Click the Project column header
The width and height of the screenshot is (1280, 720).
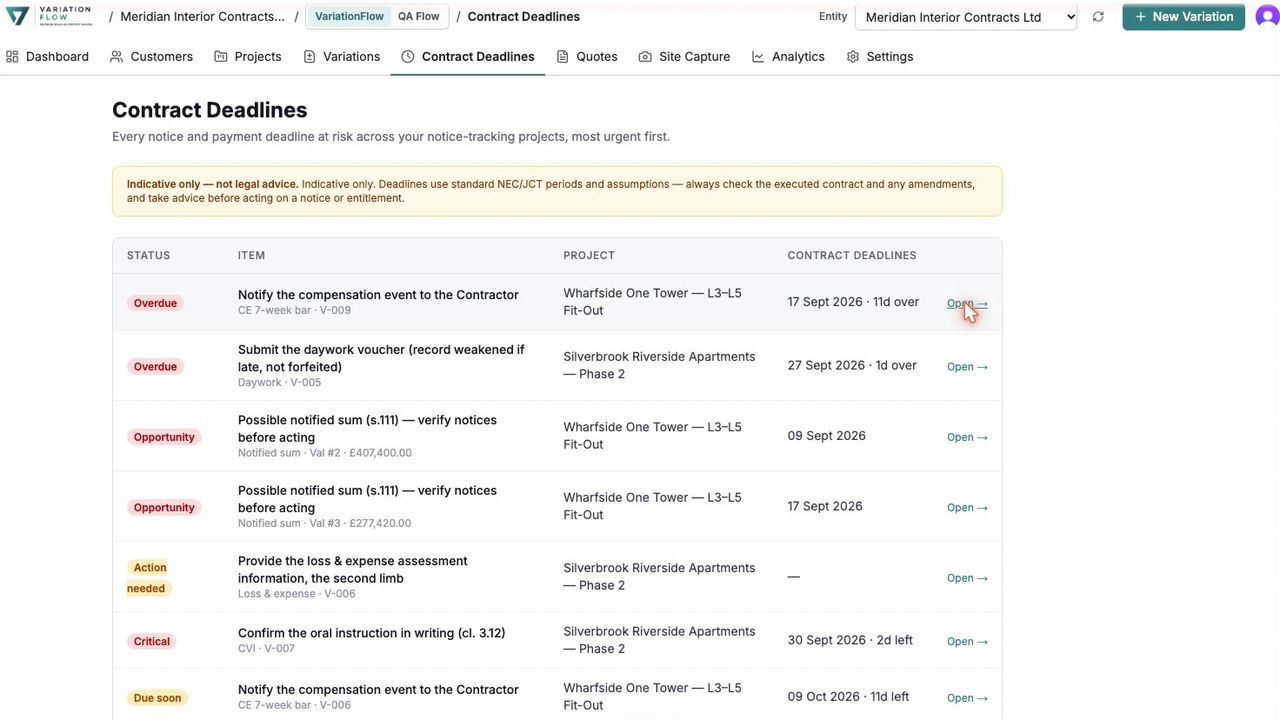(589, 256)
